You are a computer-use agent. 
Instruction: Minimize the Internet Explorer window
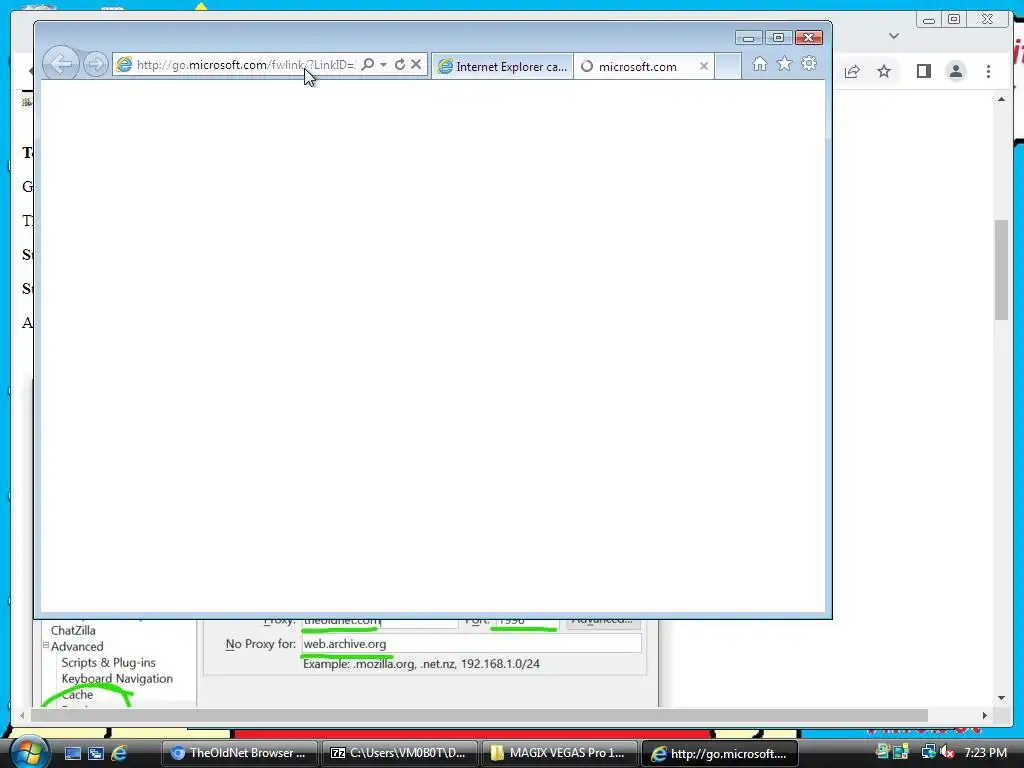(x=748, y=38)
